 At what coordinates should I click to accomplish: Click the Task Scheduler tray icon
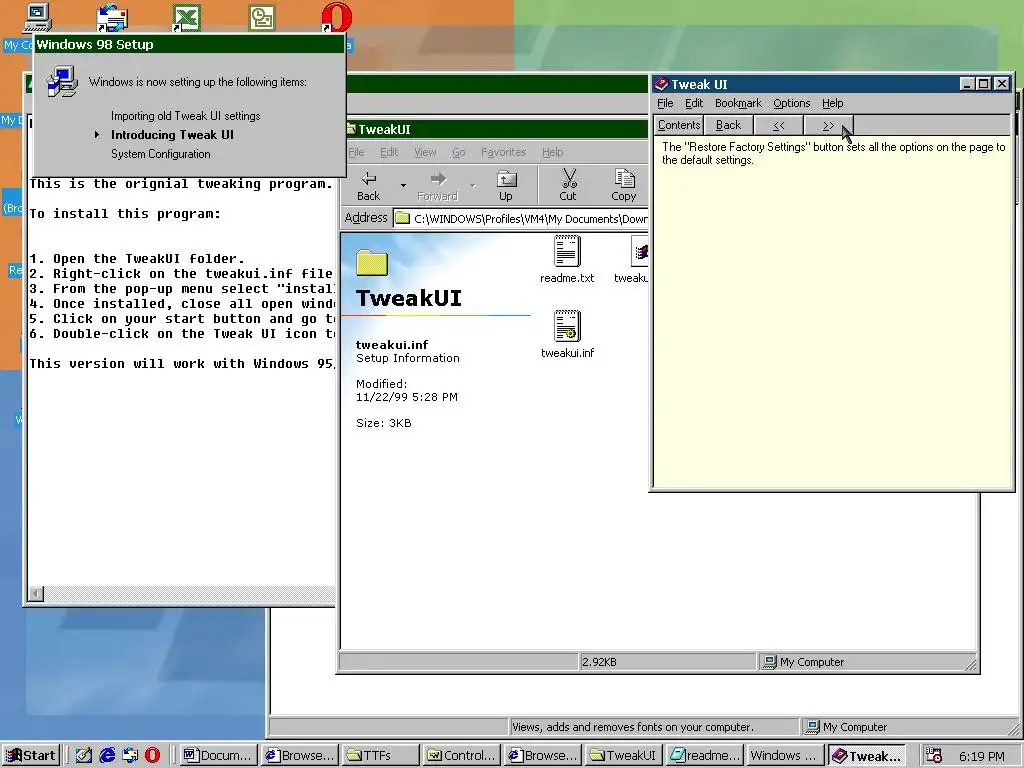point(933,756)
